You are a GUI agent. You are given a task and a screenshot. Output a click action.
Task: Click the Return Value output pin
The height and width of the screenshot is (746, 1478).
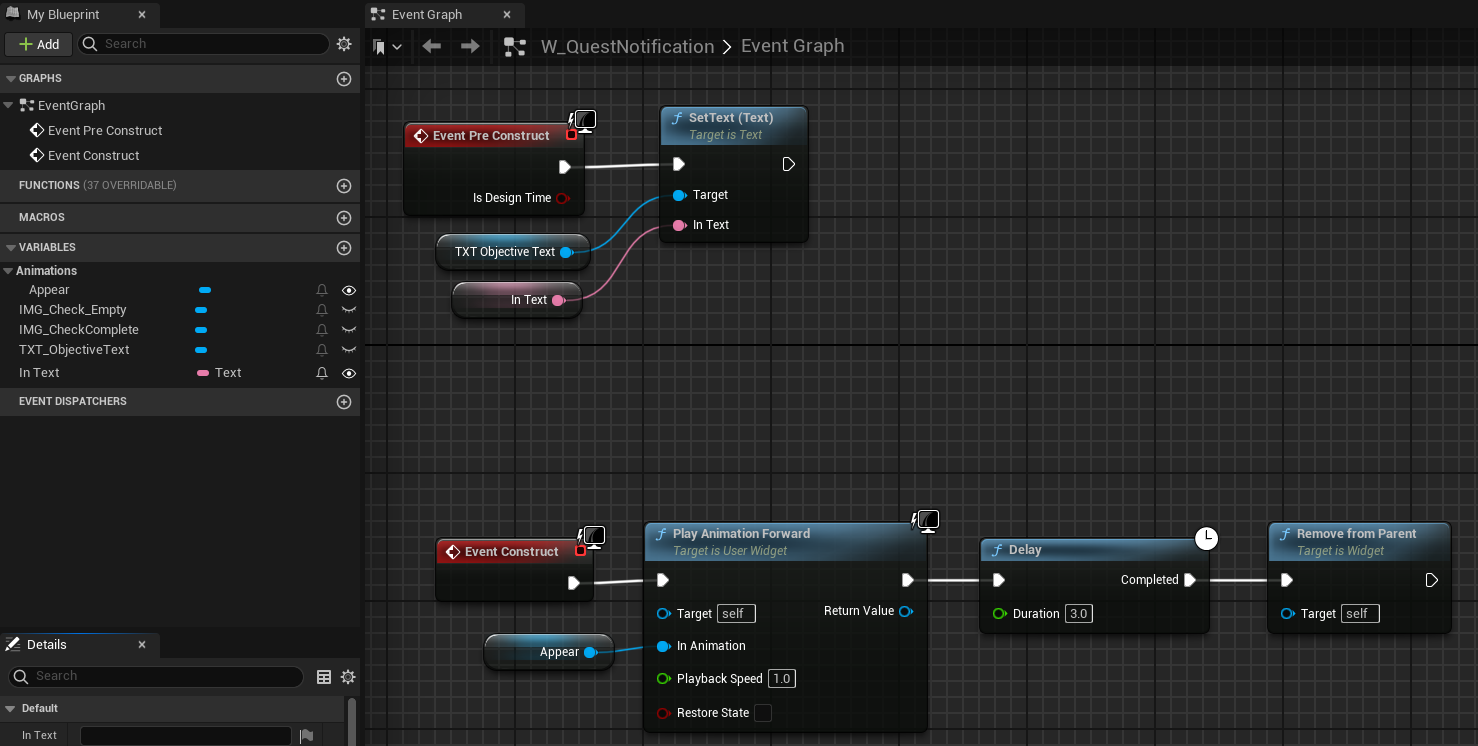[x=905, y=611]
